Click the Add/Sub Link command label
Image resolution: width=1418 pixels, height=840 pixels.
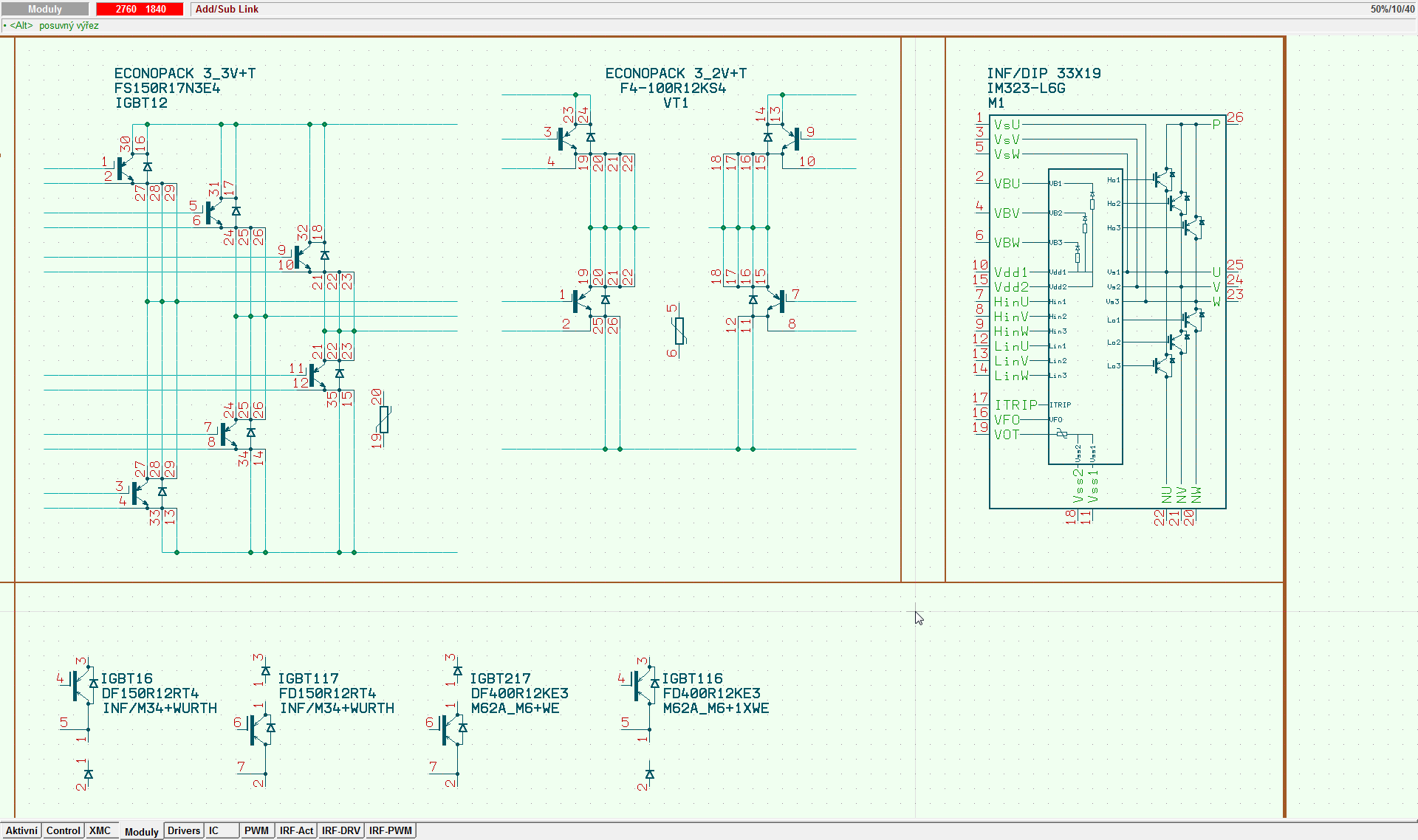(x=227, y=9)
